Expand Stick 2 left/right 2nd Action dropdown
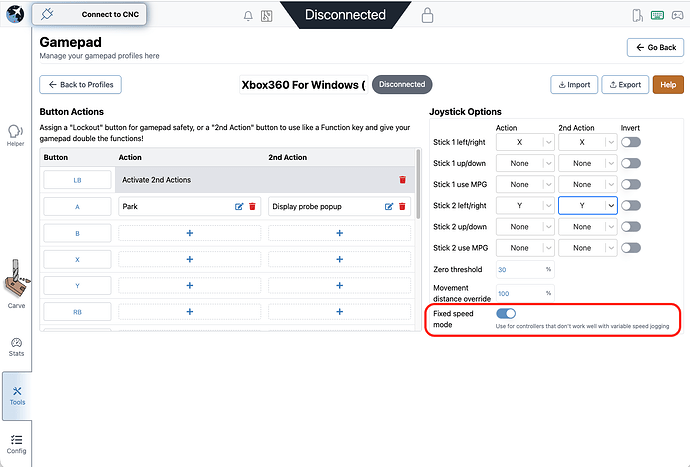The width and height of the screenshot is (690, 467). [x=586, y=205]
